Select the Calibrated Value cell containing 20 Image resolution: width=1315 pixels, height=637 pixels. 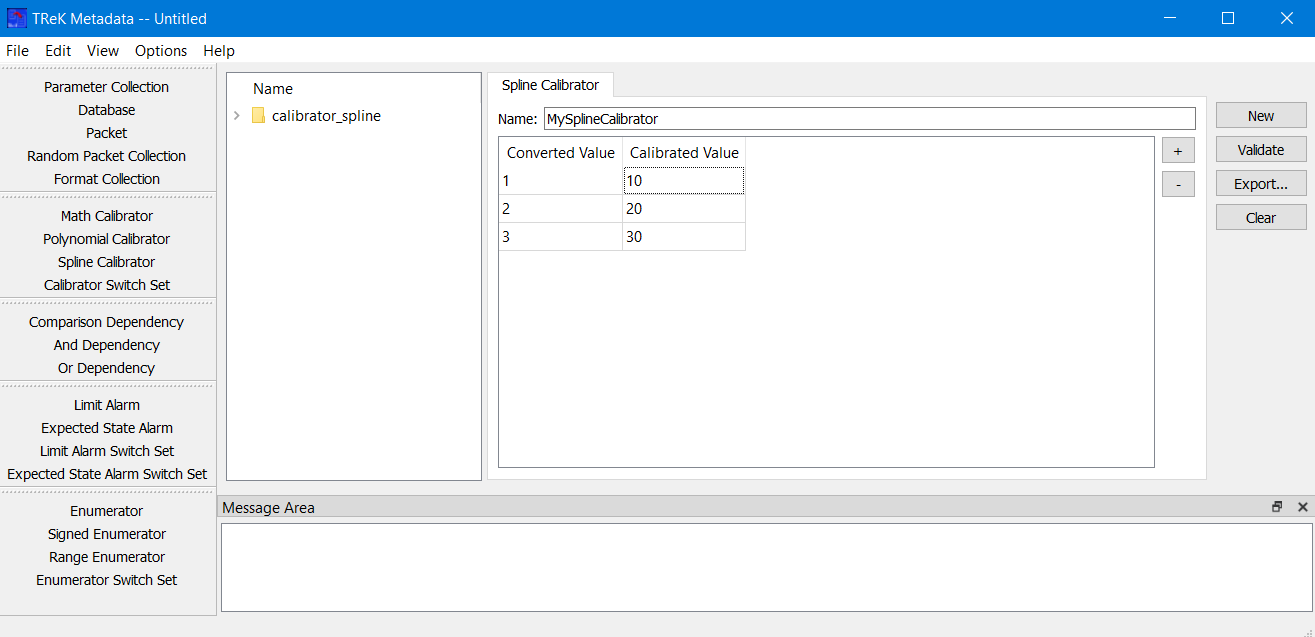coord(683,209)
